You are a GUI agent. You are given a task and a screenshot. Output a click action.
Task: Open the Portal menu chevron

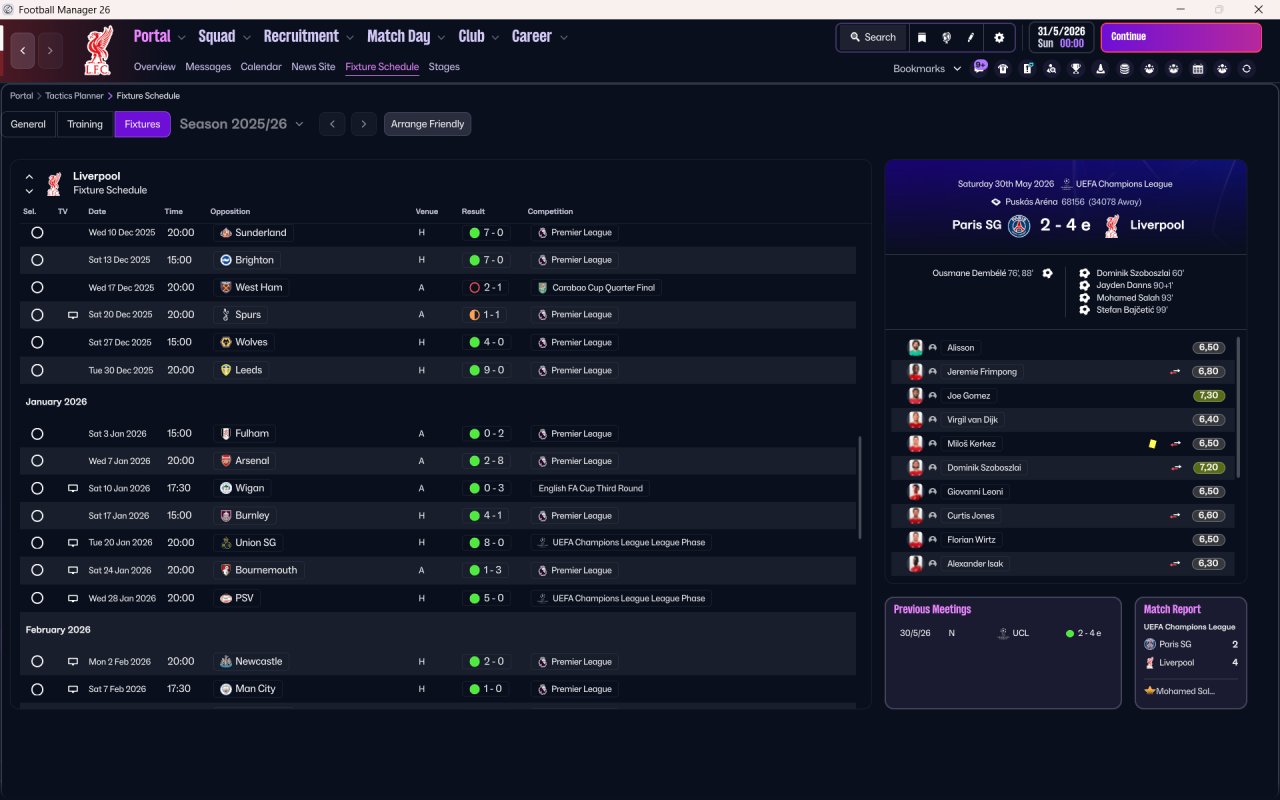[x=181, y=38]
